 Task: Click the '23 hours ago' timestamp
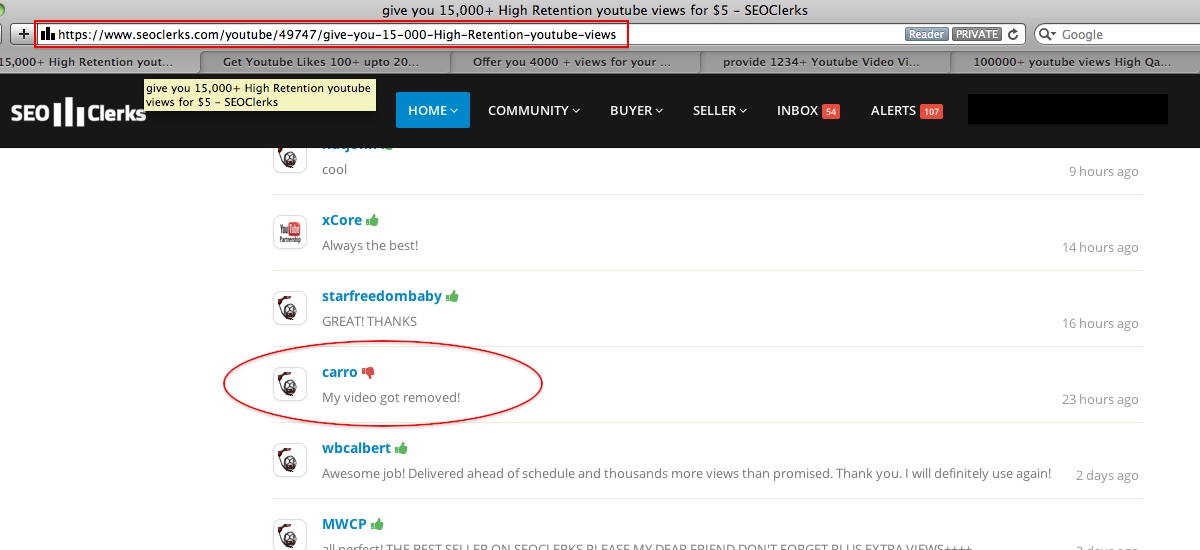click(1100, 399)
